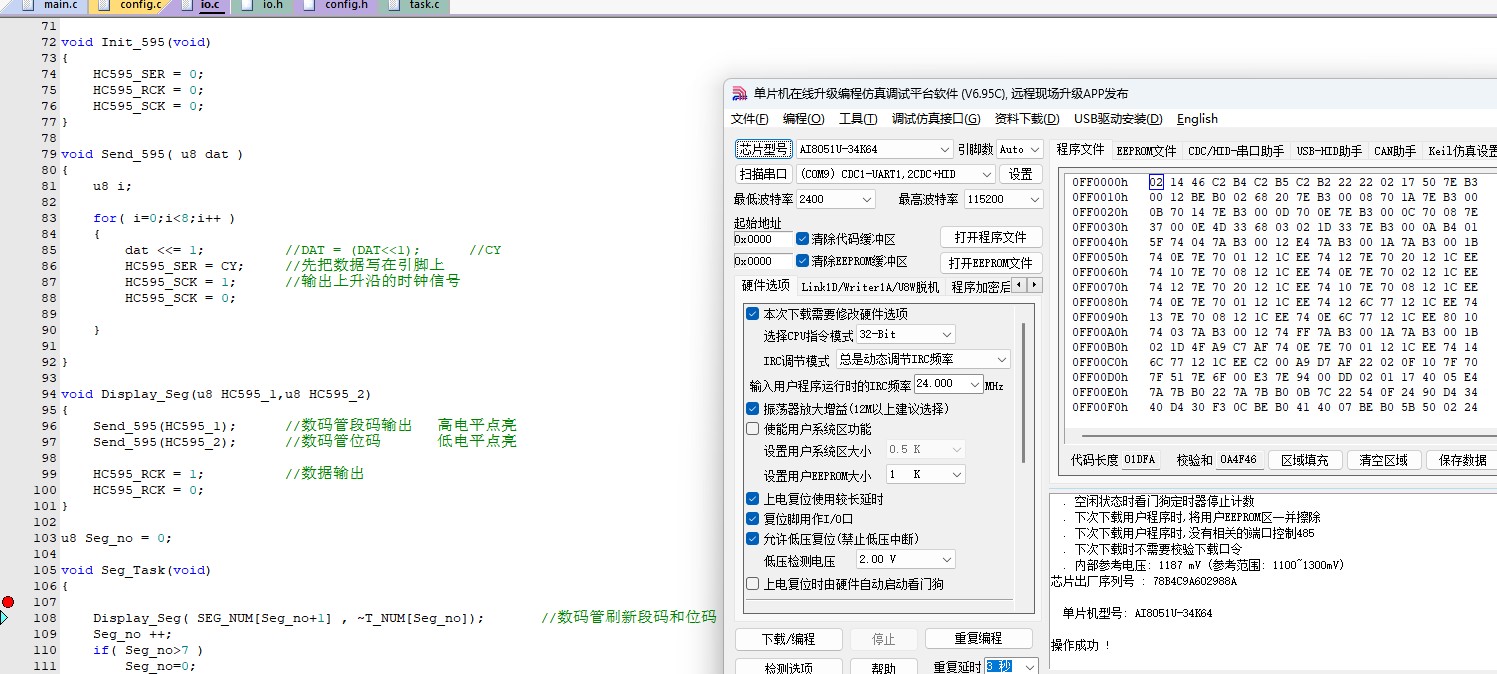Open the CPU指令模式 32-Bit dropdown

coord(905,334)
